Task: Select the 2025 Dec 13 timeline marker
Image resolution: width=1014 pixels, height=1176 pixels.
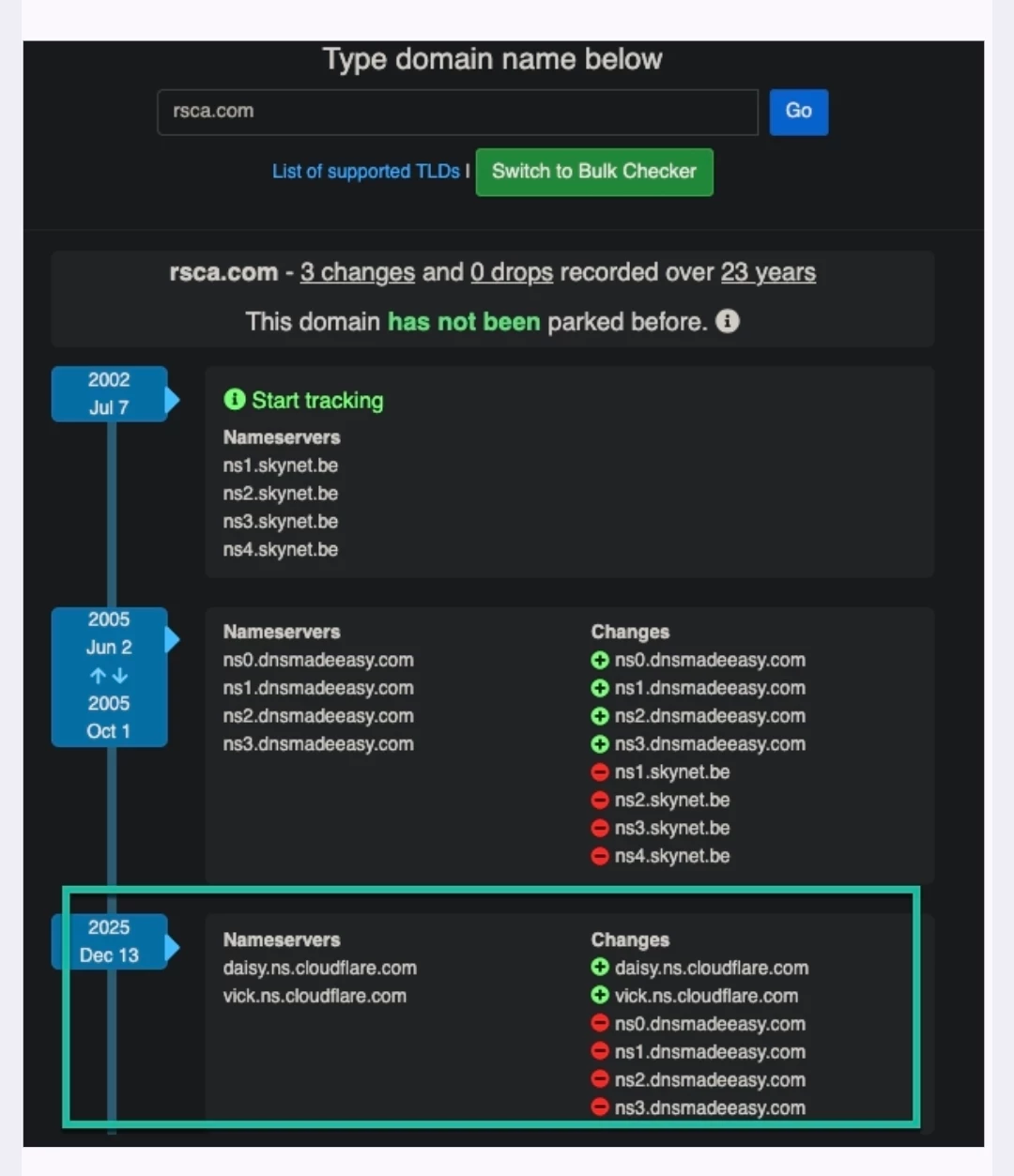Action: tap(109, 941)
